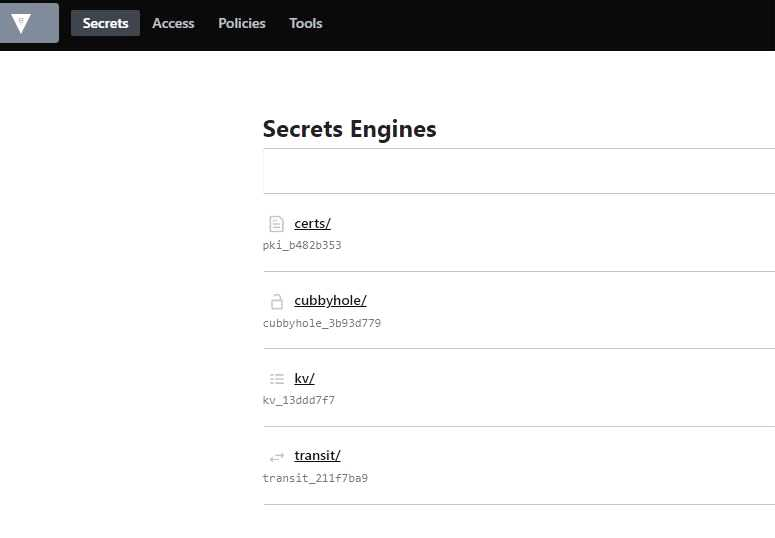The height and width of the screenshot is (538, 775).
Task: Click the kv_13ddd7f7 accessor text
Action: click(x=299, y=400)
